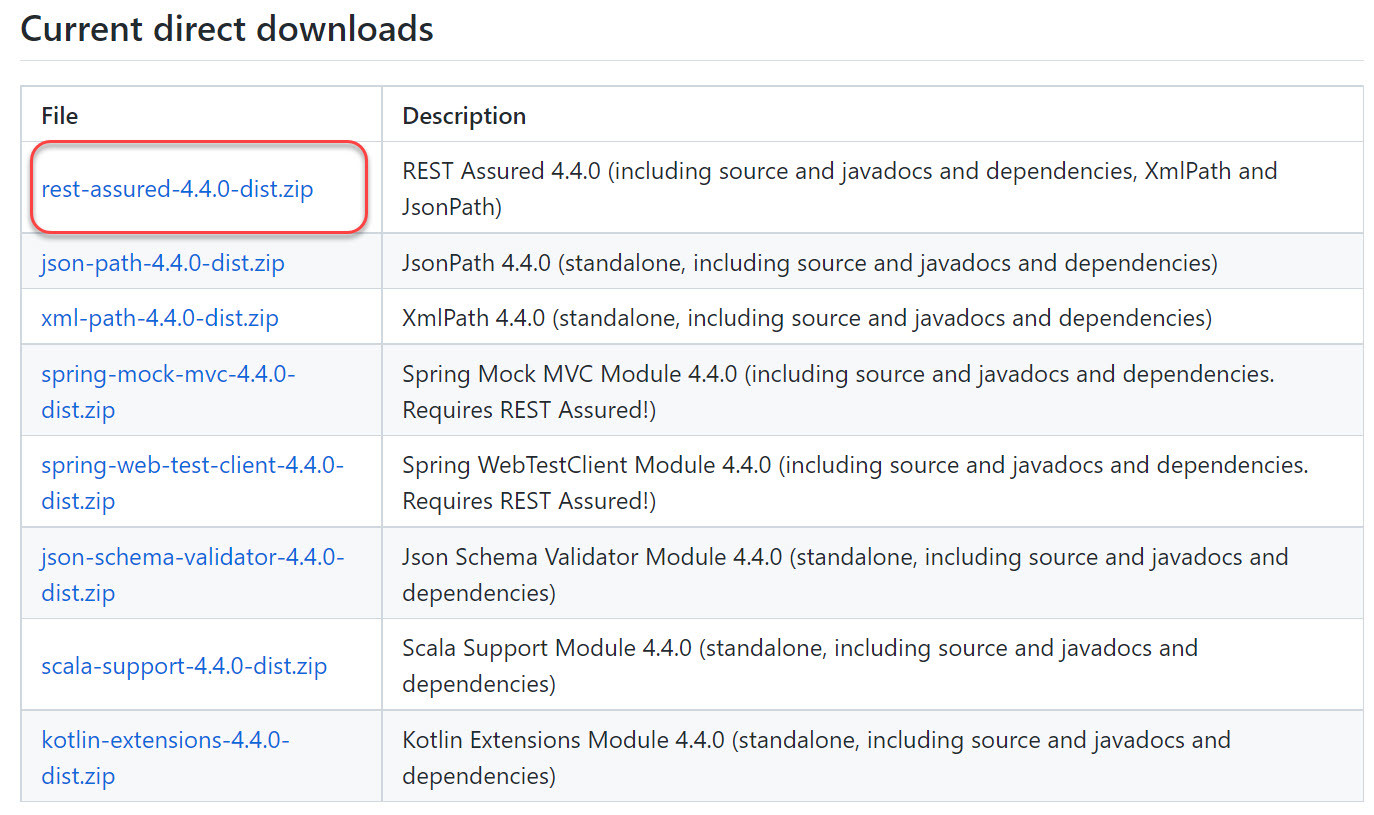Screen dimensions: 1374x815
Task: Click the 'Current direct downloads' heading
Action: 227,29
